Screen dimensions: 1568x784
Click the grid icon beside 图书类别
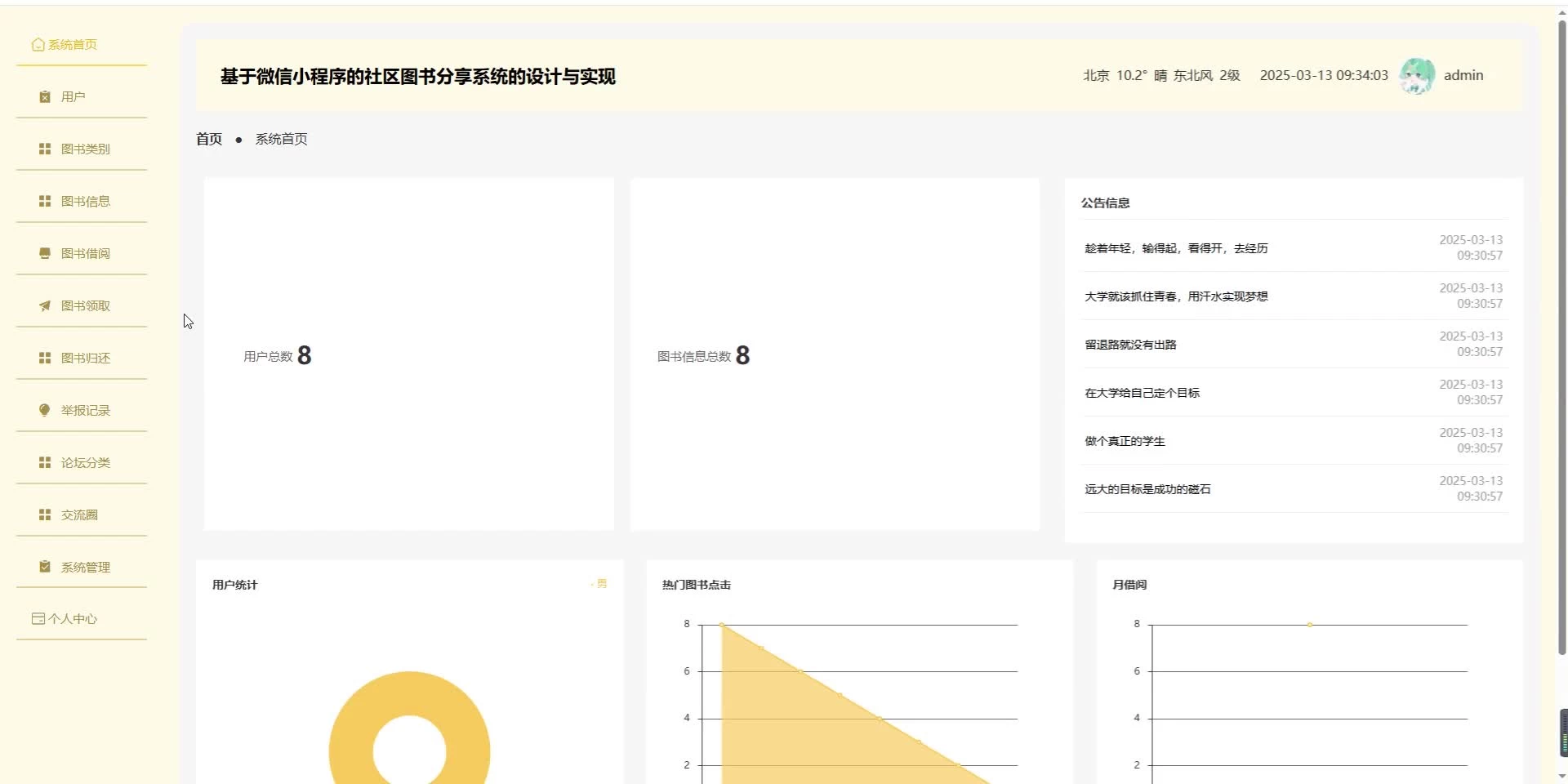click(x=45, y=149)
